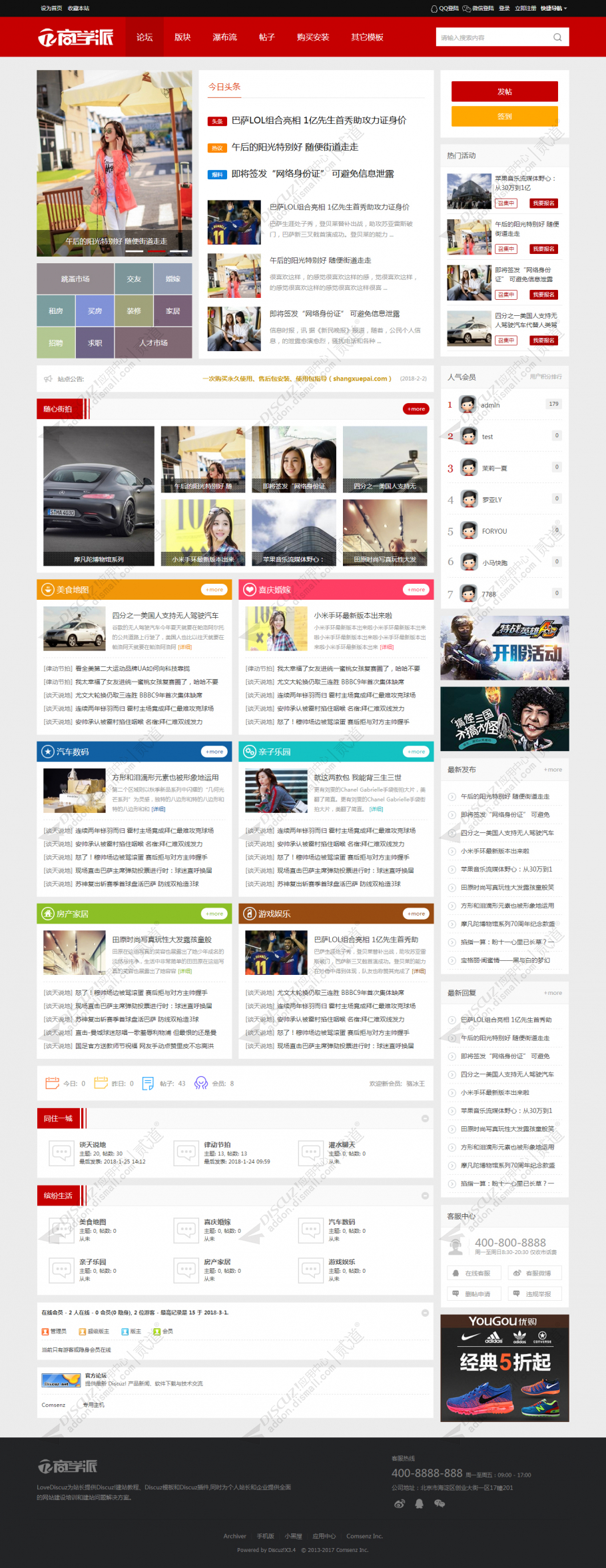Collapse the 同住一城 forum group

click(425, 1119)
